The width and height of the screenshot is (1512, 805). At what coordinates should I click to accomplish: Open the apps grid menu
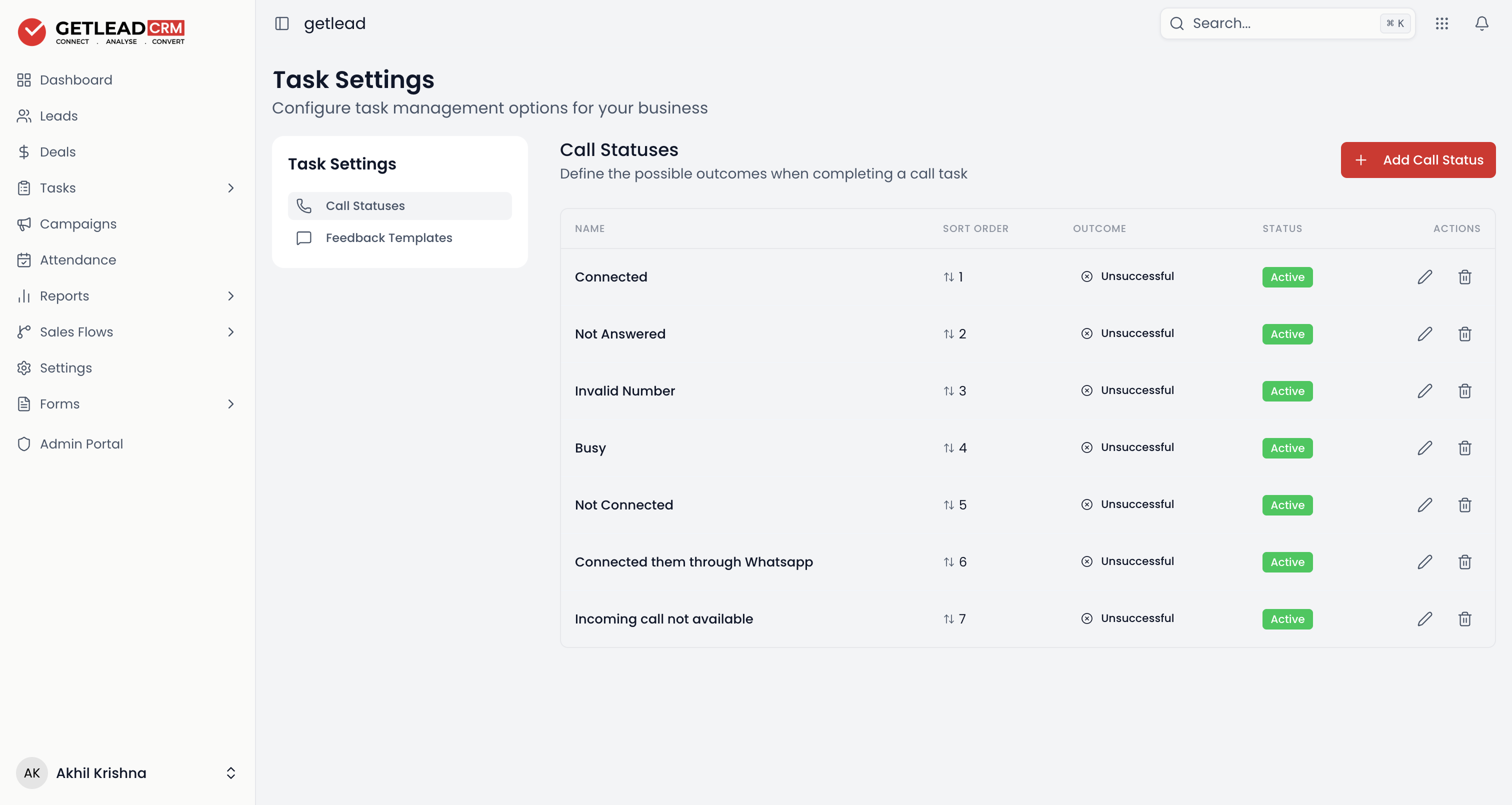pyautogui.click(x=1441, y=23)
